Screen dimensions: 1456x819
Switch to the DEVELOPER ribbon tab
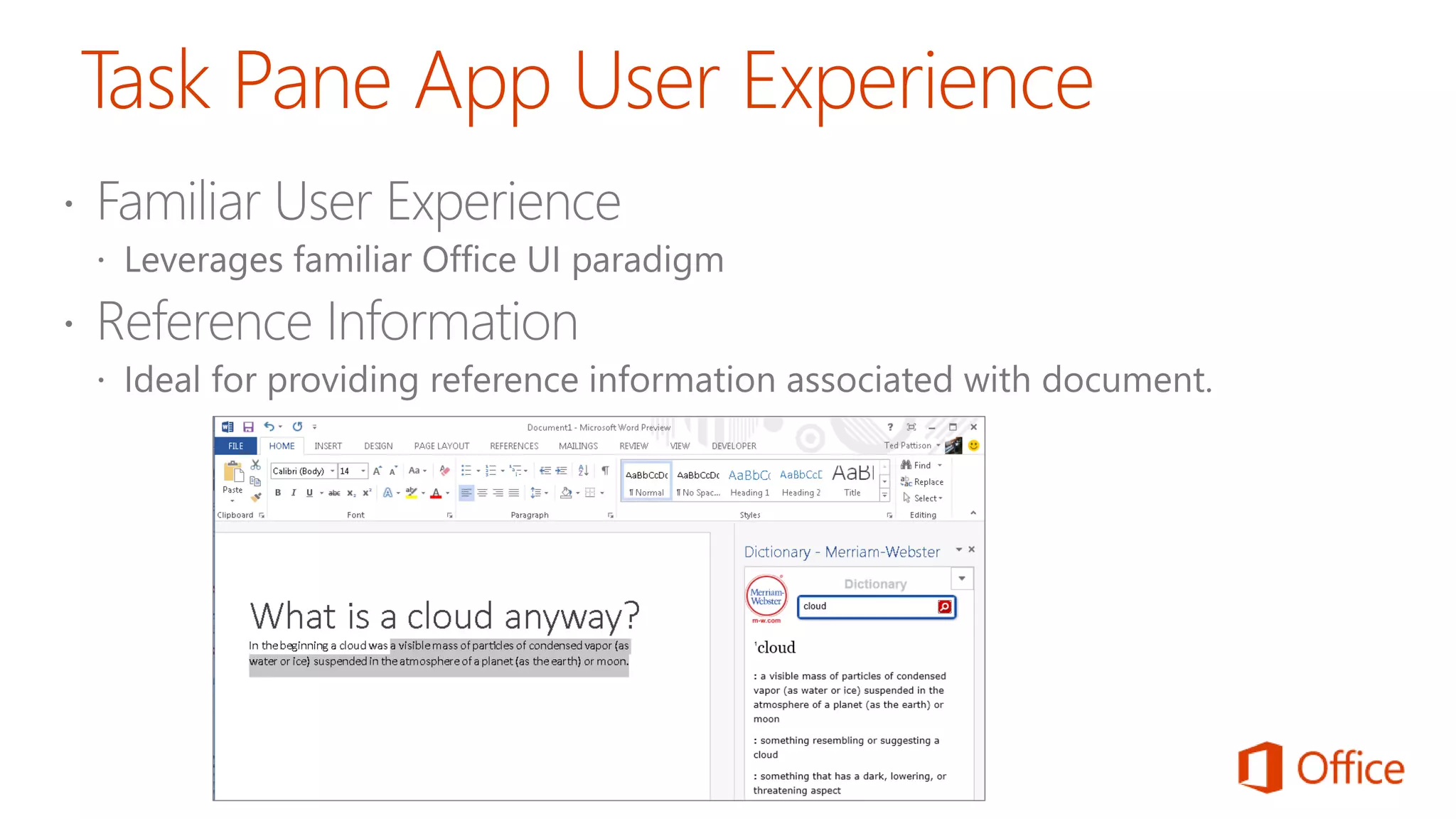tap(734, 446)
